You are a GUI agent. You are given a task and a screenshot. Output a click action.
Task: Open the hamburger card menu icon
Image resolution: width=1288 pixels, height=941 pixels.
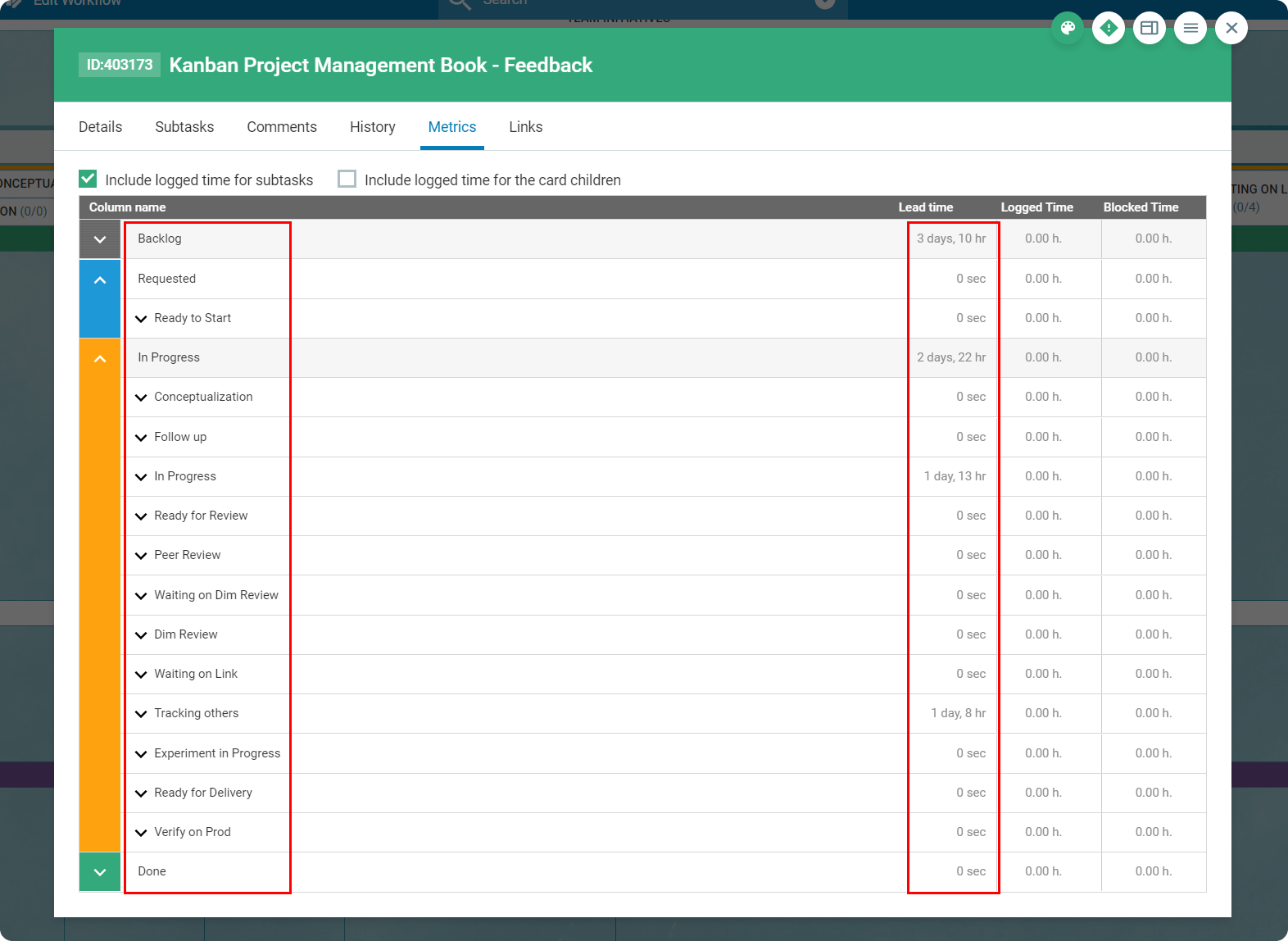1190,28
